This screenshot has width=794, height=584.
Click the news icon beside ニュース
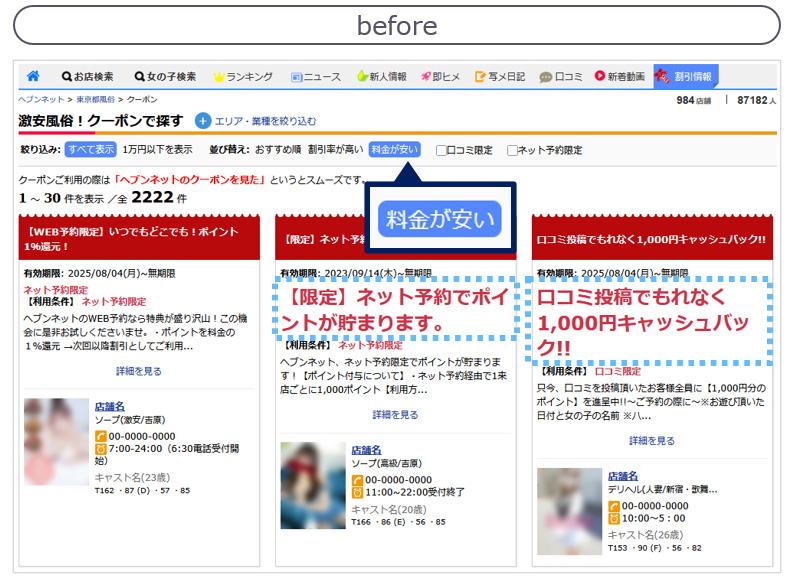296,77
